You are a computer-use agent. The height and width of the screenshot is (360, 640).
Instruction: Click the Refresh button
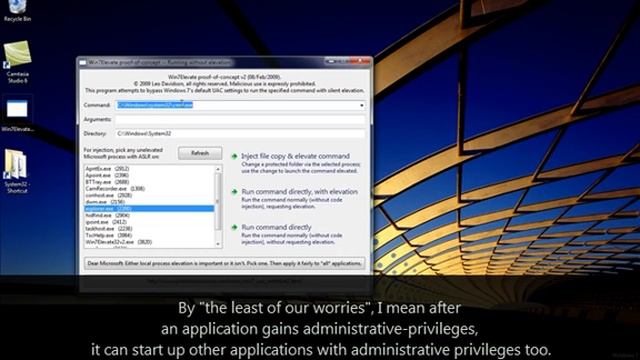pyautogui.click(x=200, y=153)
